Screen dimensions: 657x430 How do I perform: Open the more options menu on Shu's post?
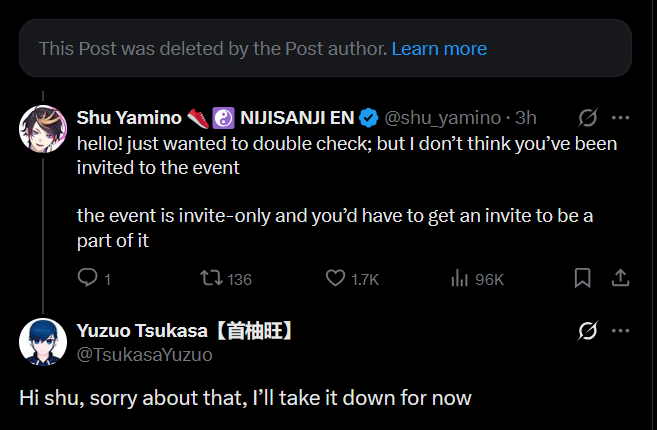[x=620, y=118]
